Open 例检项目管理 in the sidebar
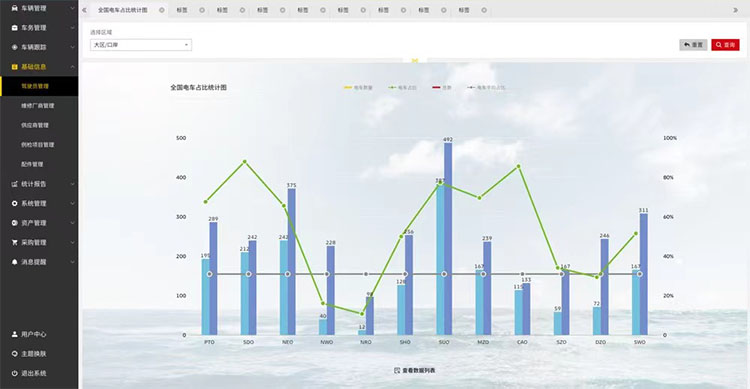Image resolution: width=750 pixels, height=389 pixels. [x=38, y=145]
